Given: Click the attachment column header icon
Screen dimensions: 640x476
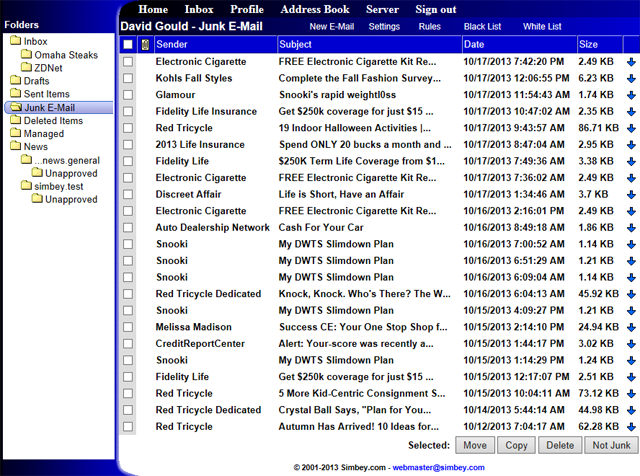Looking at the screenshot, I should tap(145, 45).
